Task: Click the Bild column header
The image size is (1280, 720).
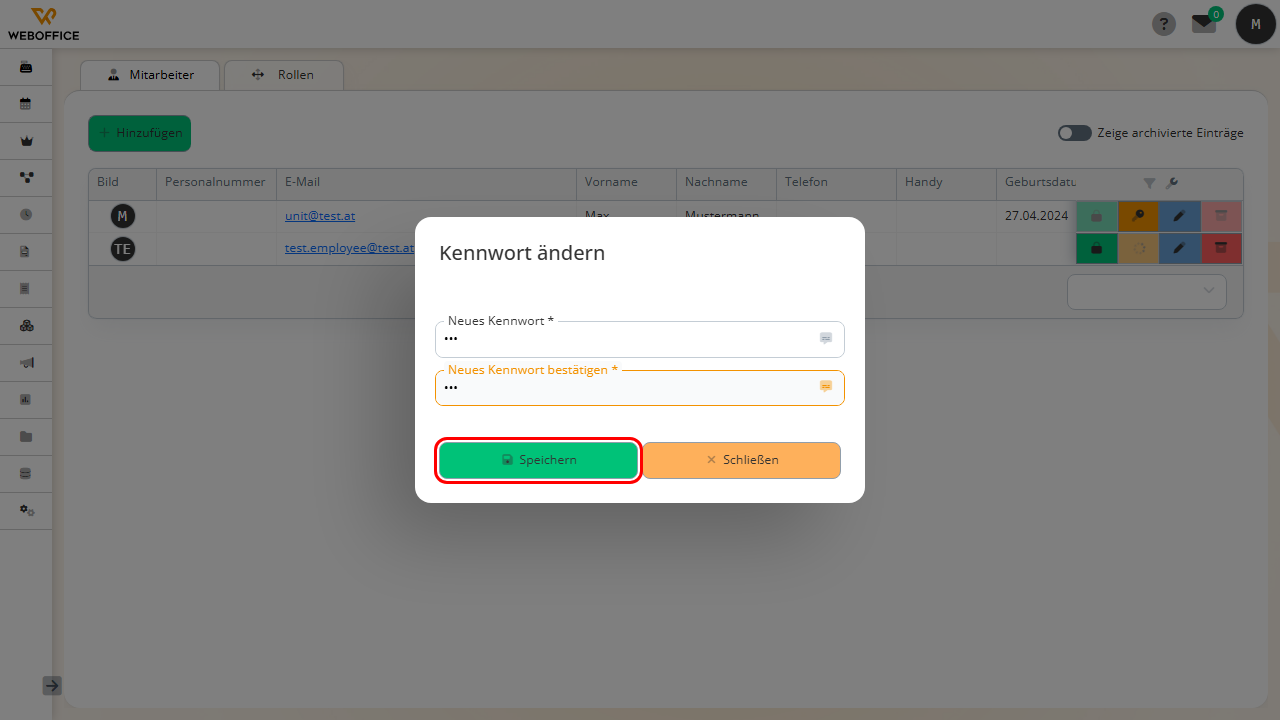Action: (122, 183)
